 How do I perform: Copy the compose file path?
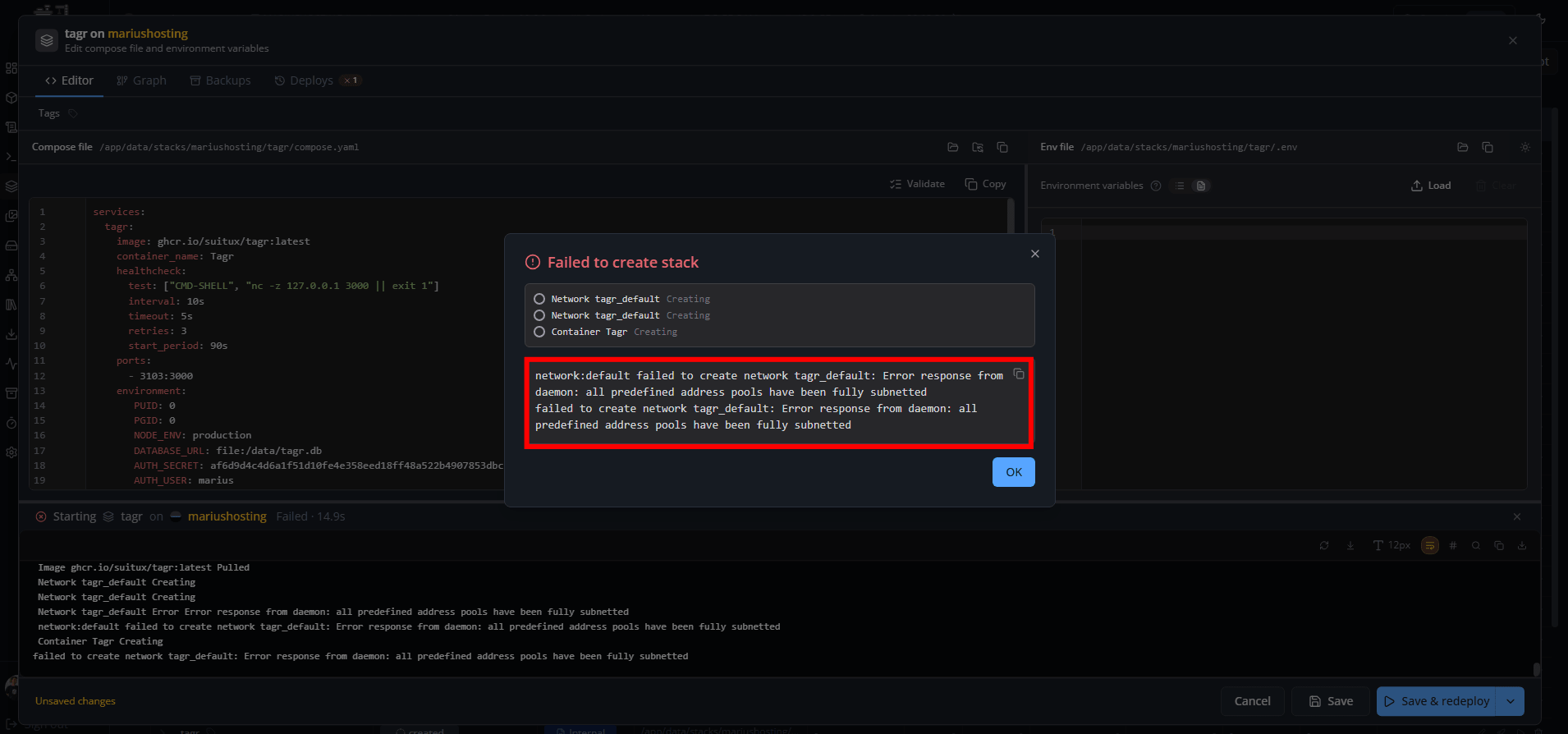tap(1002, 147)
